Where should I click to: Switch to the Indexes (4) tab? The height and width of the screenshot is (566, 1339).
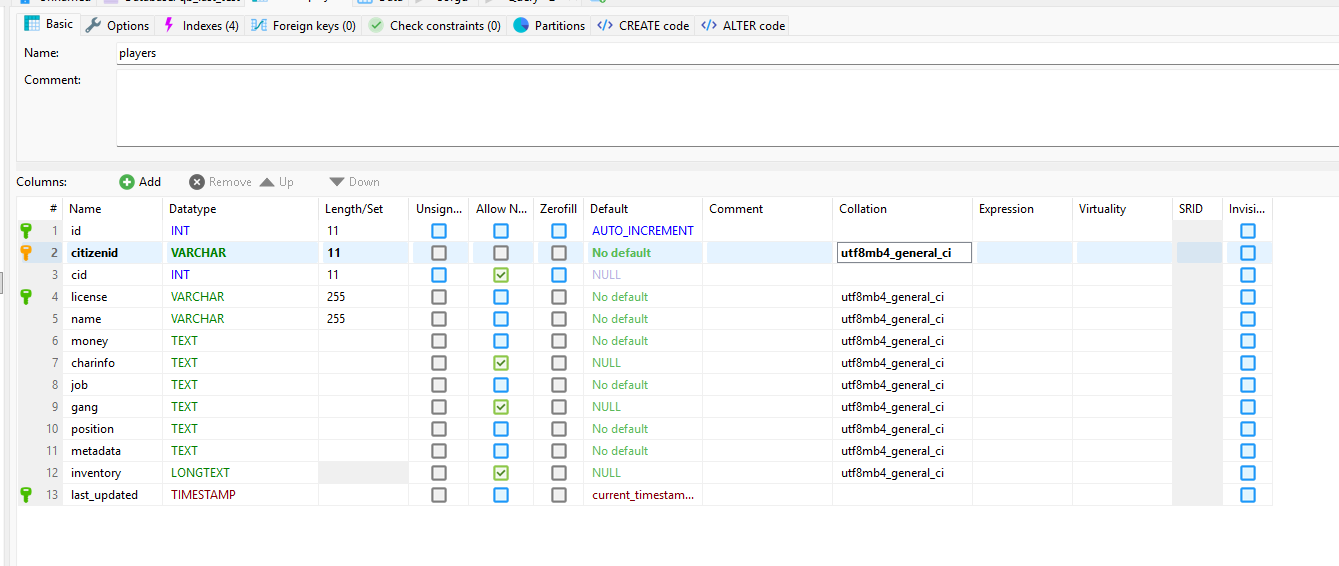coord(200,25)
